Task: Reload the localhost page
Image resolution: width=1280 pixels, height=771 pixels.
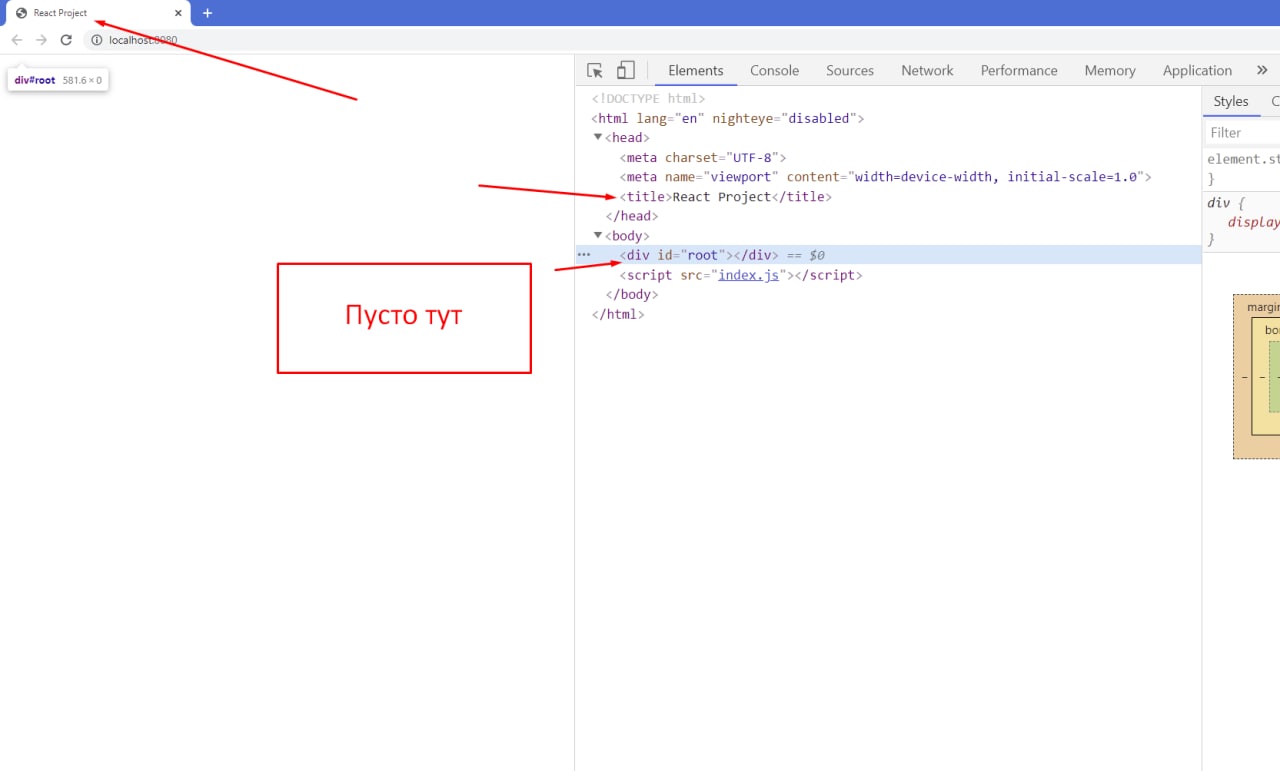Action: [66, 40]
